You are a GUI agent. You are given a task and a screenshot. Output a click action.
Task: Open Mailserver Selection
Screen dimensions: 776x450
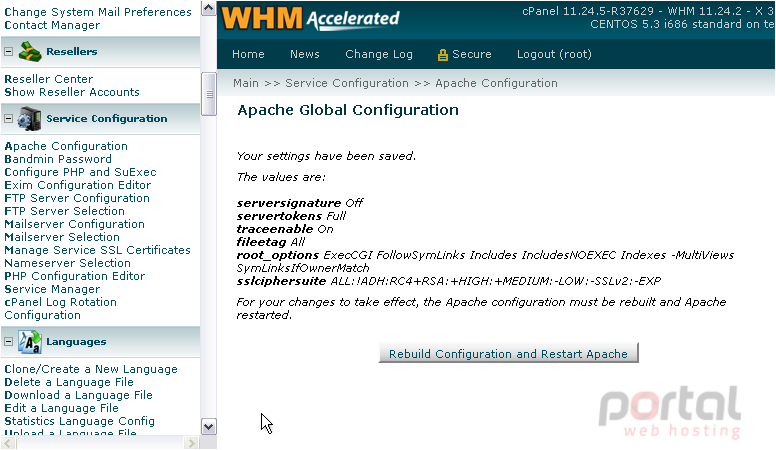tap(62, 237)
